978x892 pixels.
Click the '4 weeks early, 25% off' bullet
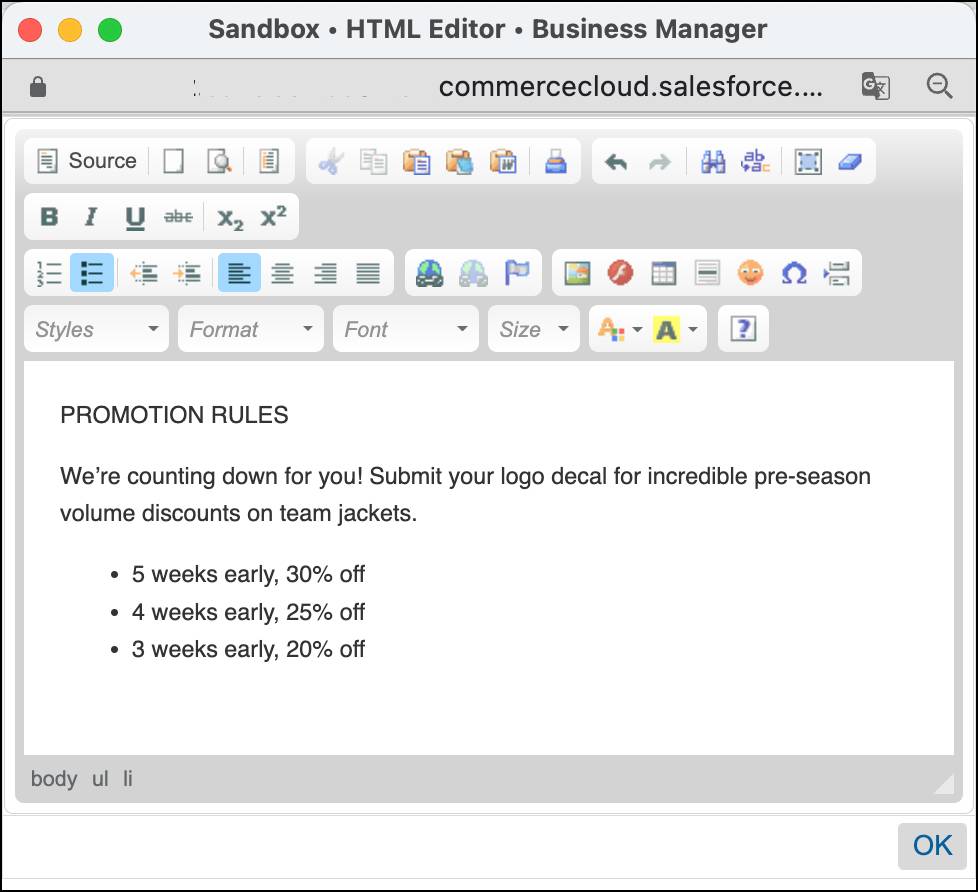click(x=248, y=612)
